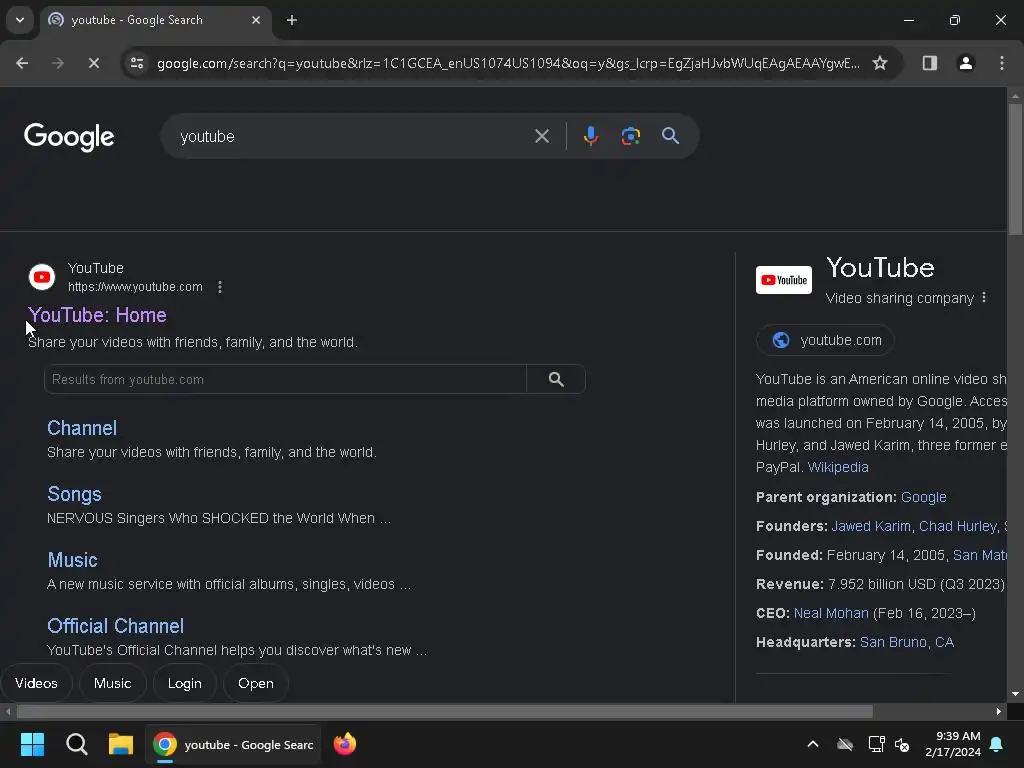Click the vertical scrollbar thumb
Viewport: 1024px width, 768px height.
pos(1016,168)
